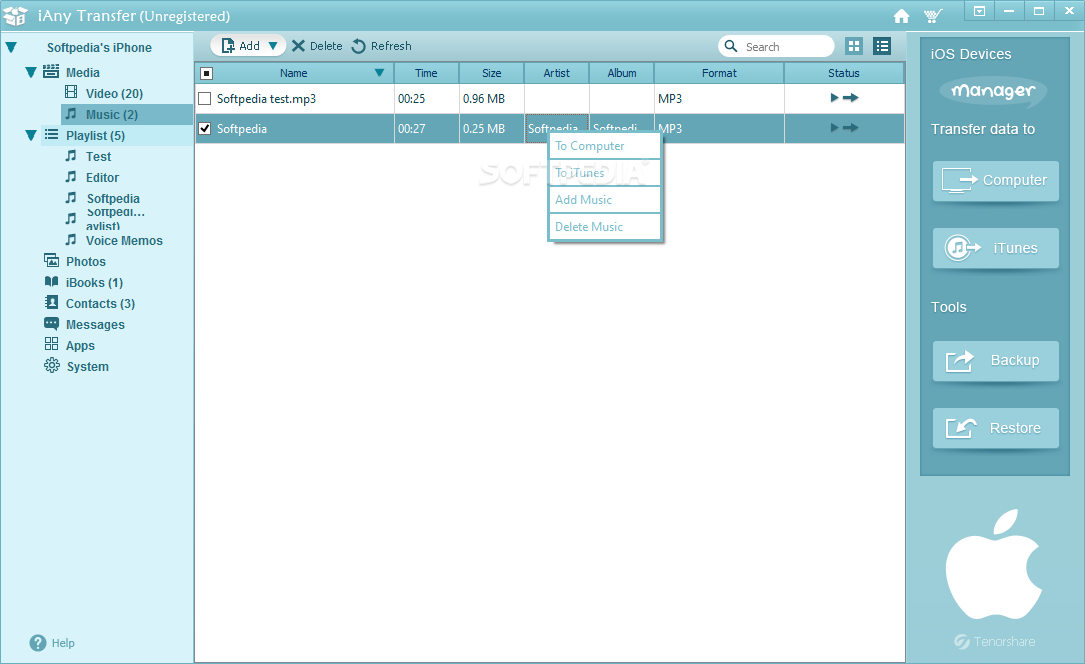This screenshot has height=664, width=1085.
Task: Open the Test playlist
Action: [98, 157]
